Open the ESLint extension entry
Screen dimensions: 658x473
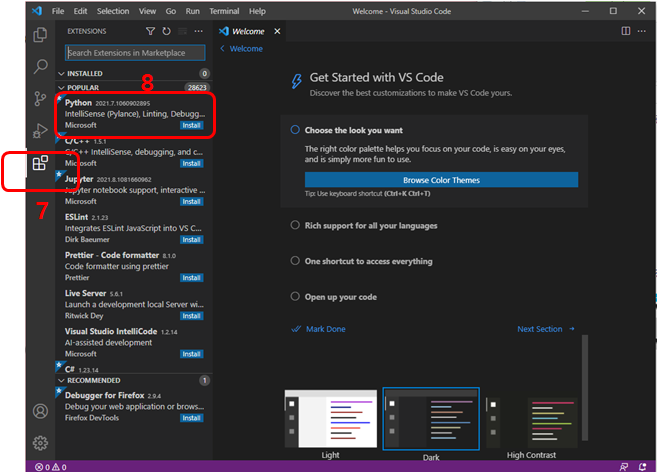click(x=134, y=228)
